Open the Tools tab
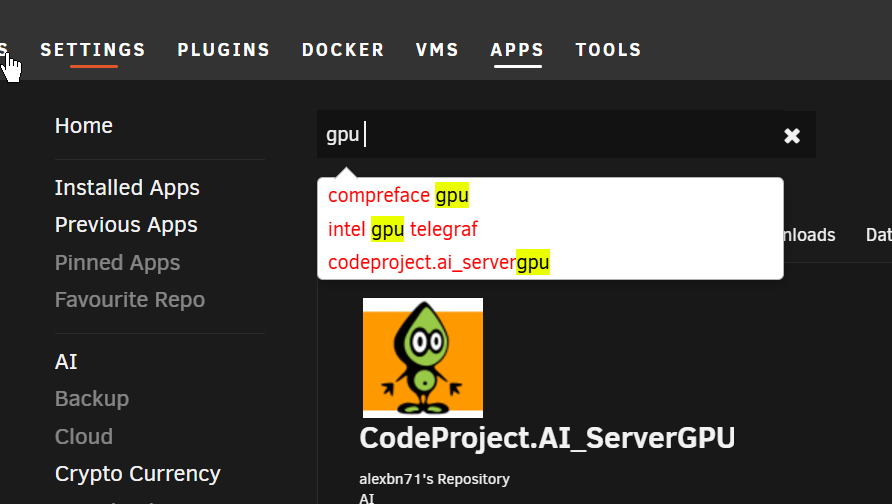892x504 pixels. [x=608, y=50]
